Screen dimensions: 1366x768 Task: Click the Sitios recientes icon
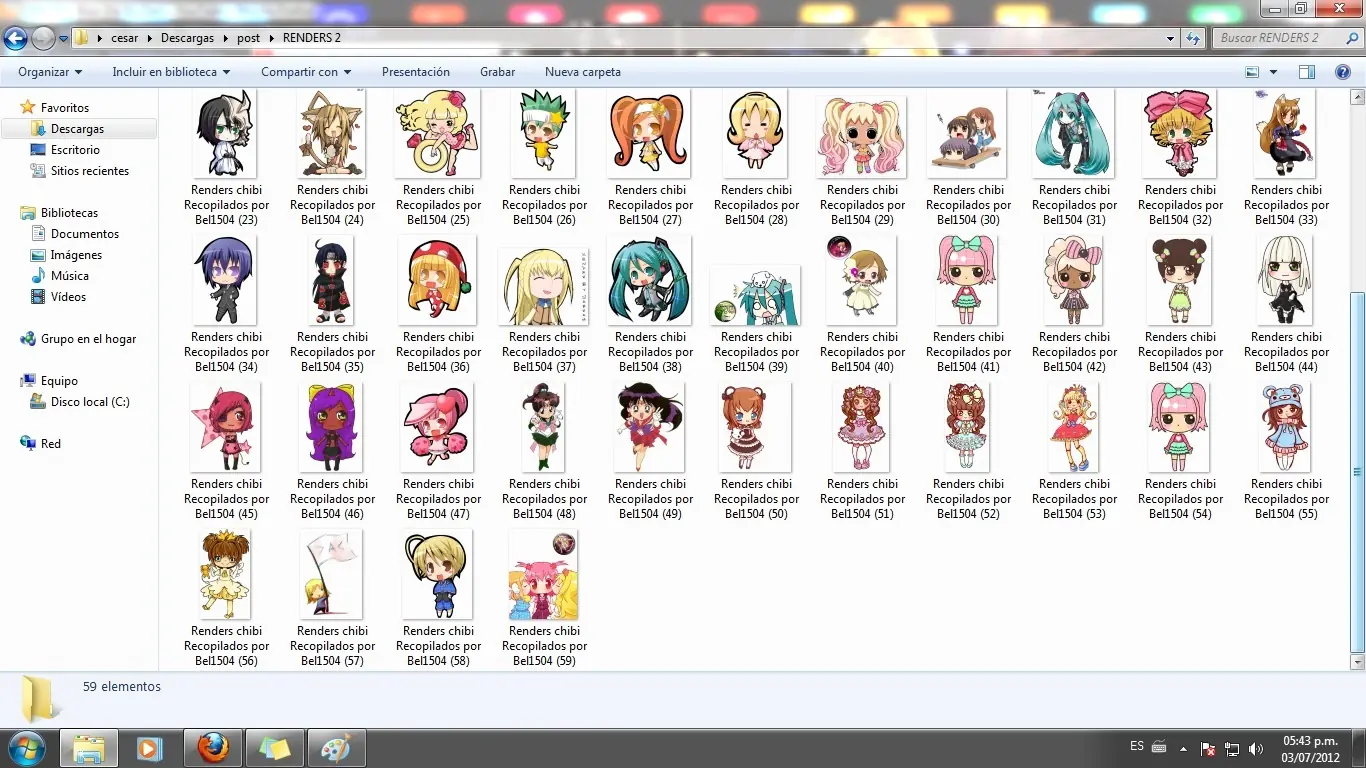(38, 170)
